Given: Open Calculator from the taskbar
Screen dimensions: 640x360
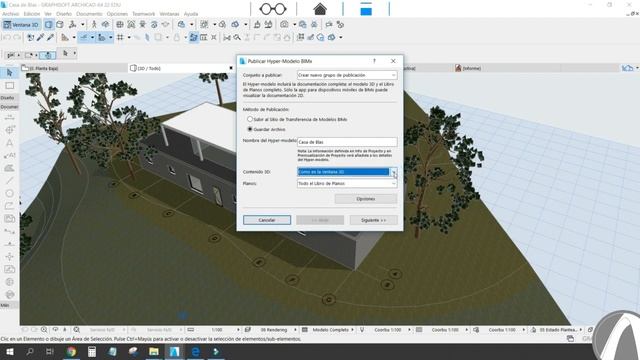Looking at the screenshot, I should pyautogui.click(x=92, y=351).
